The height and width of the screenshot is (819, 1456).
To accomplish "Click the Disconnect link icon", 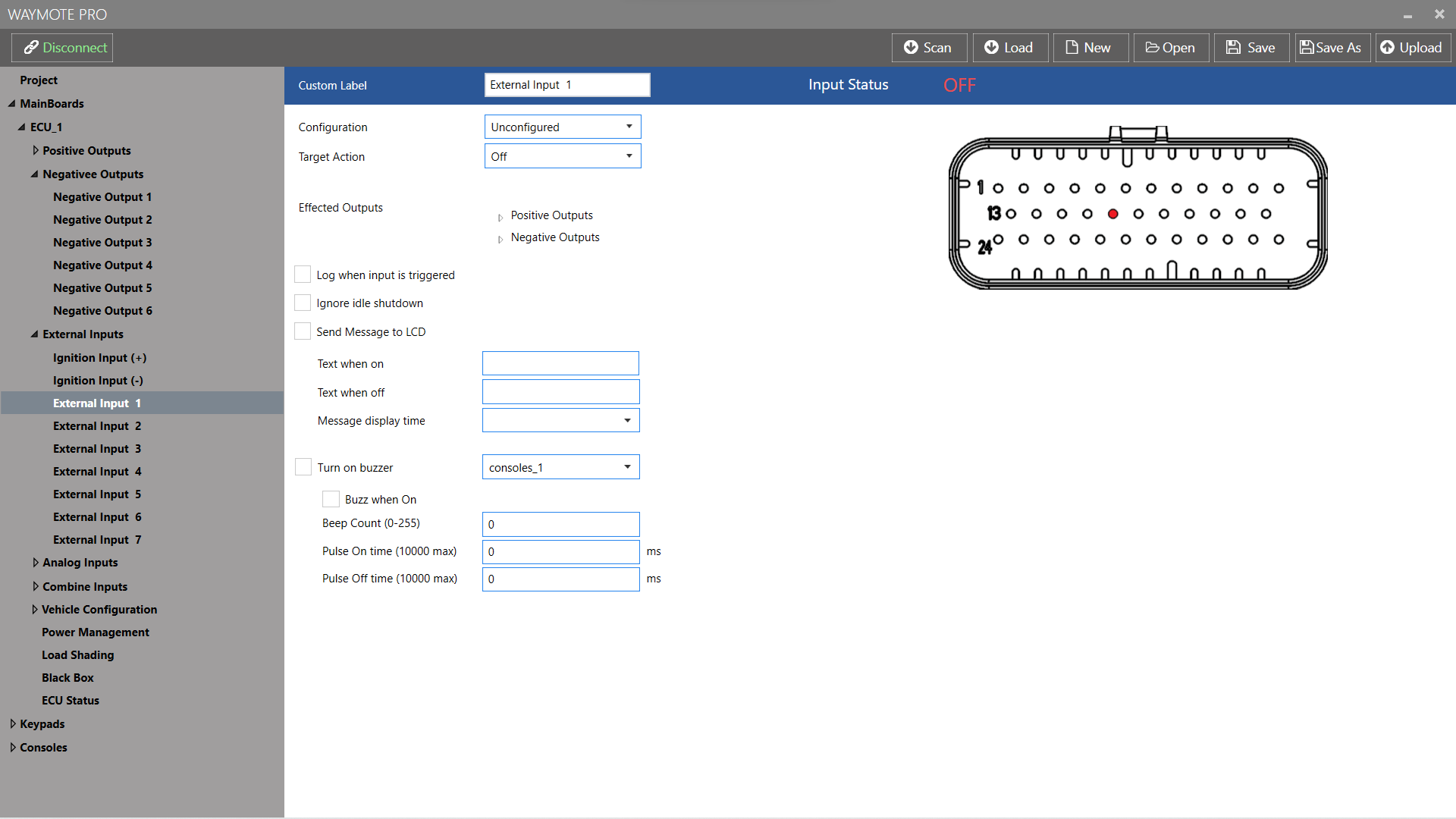I will 31,48.
